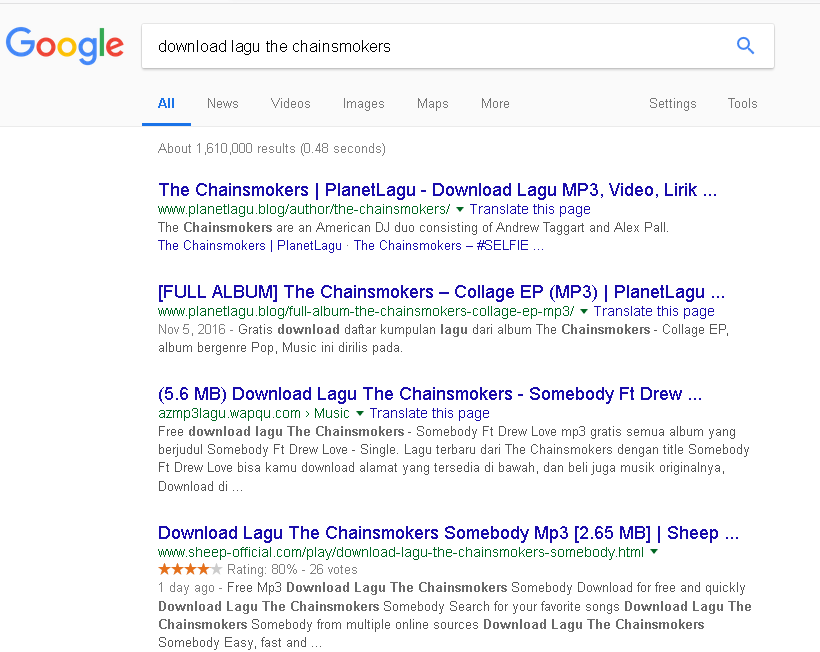This screenshot has height=652, width=820.
Task: Open The Chainsmokers – #SELFIE sitelink
Action: [x=449, y=245]
